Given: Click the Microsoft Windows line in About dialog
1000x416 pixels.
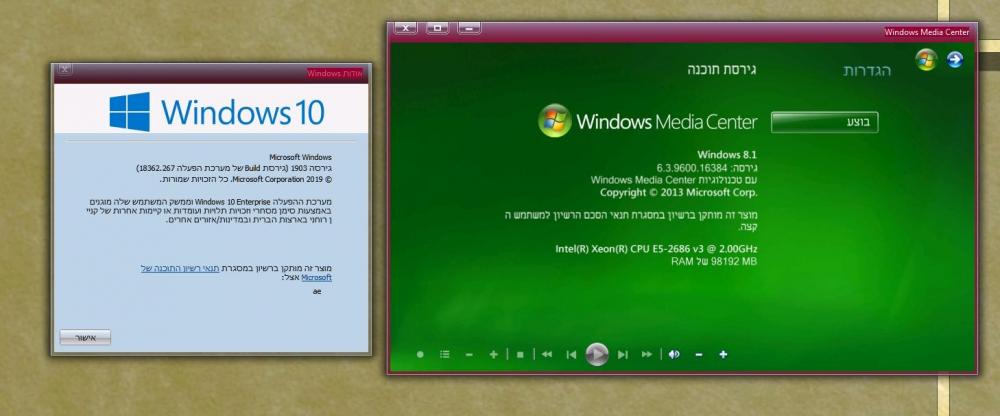Looking at the screenshot, I should tap(300, 157).
